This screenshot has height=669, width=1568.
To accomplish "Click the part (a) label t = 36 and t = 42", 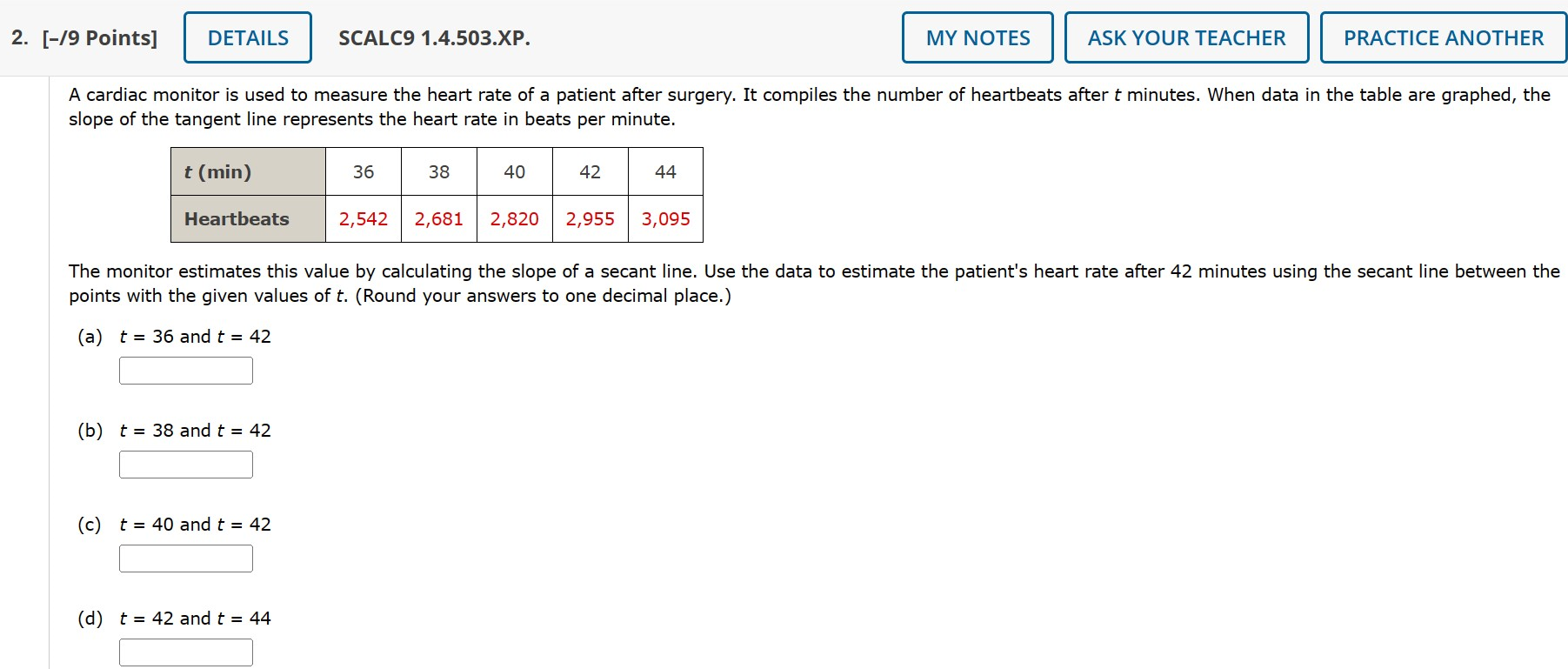I will tap(195, 336).
